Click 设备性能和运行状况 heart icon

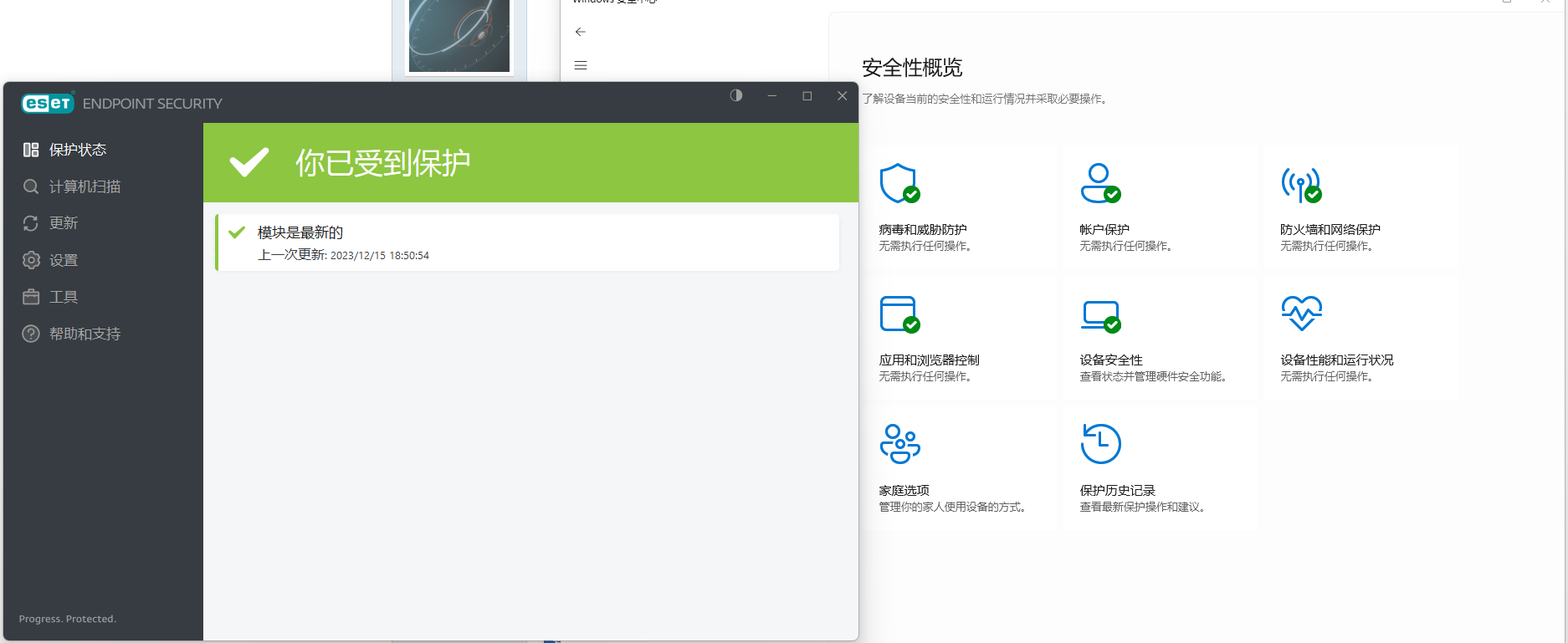1301,314
